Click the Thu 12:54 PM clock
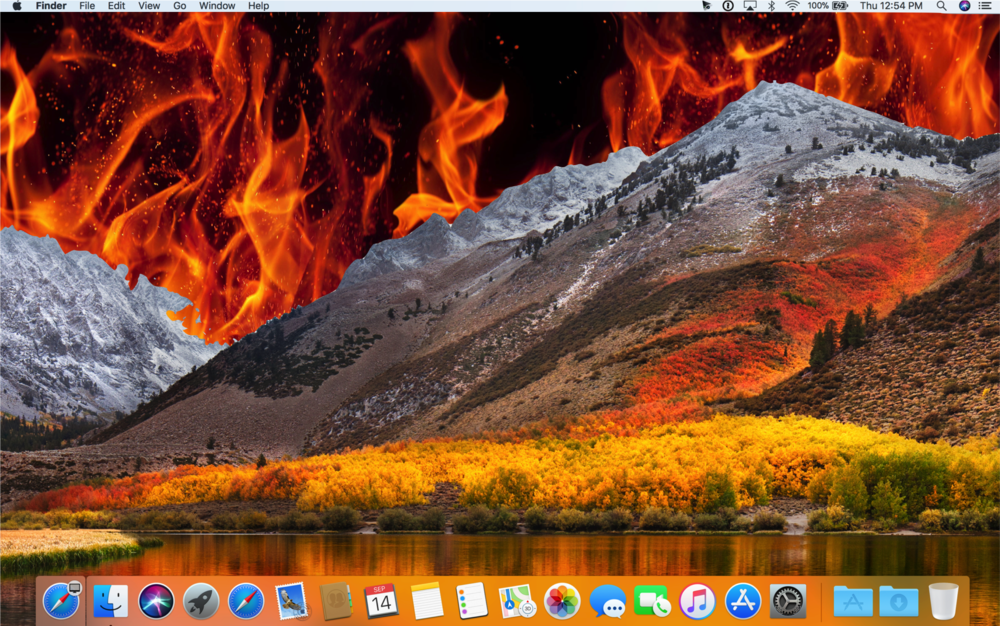 (x=891, y=6)
